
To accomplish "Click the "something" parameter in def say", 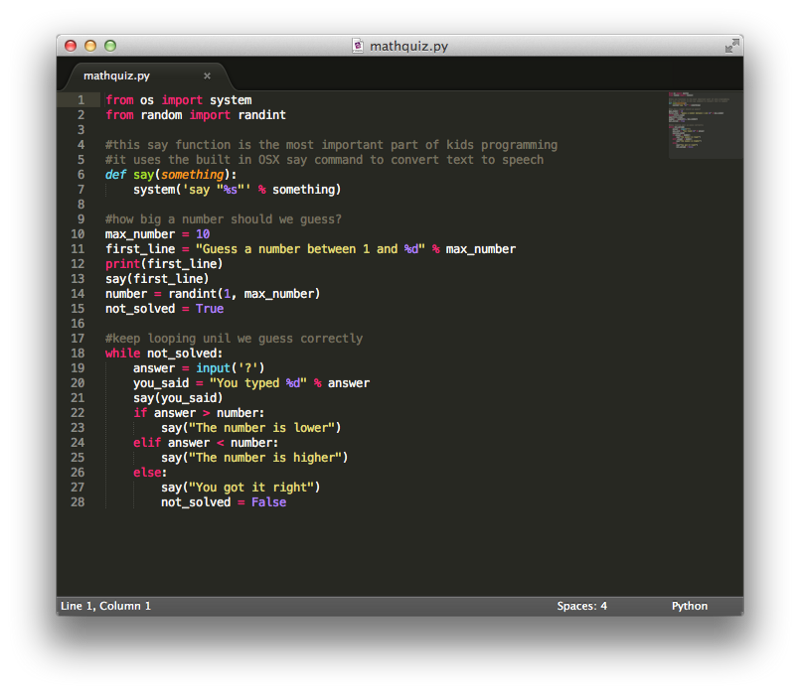I will point(192,175).
